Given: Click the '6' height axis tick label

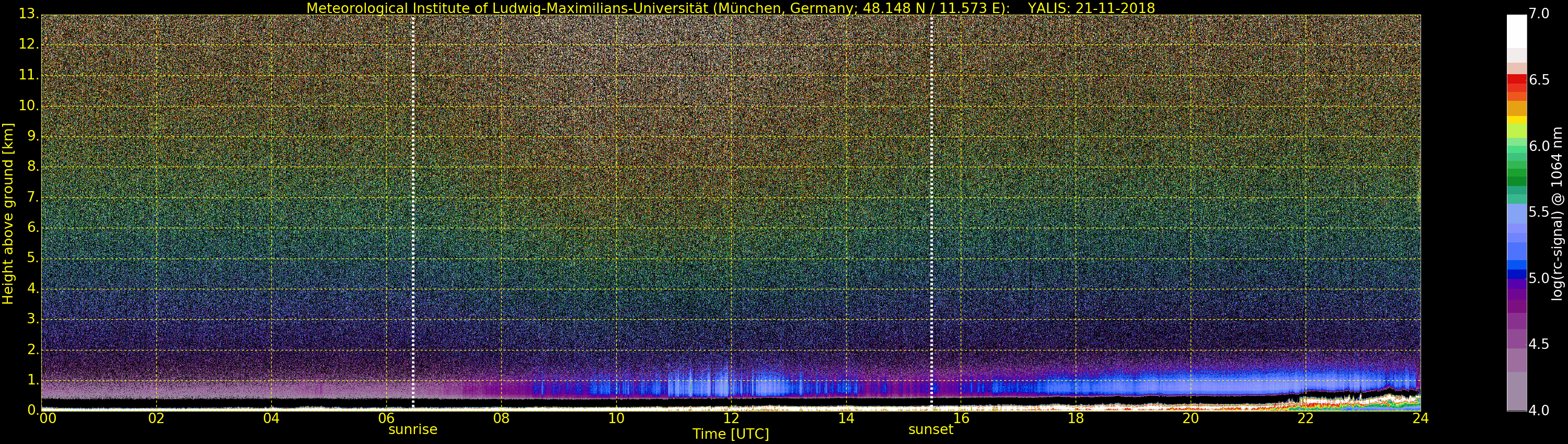Looking at the screenshot, I should (x=32, y=227).
